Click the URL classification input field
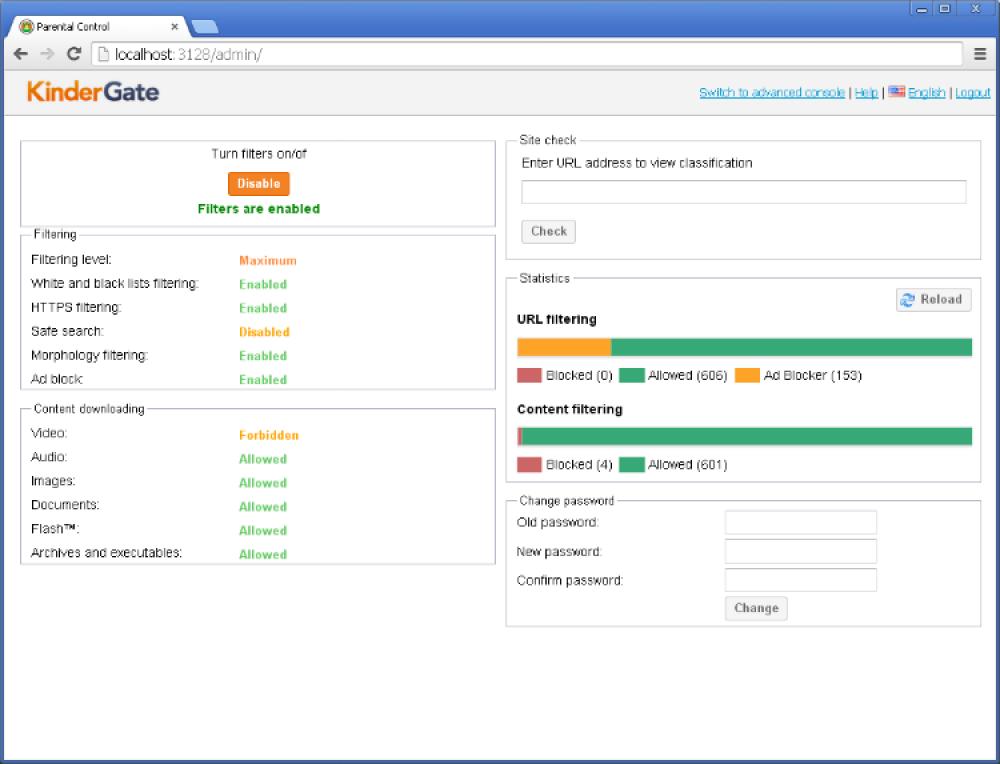 point(743,191)
